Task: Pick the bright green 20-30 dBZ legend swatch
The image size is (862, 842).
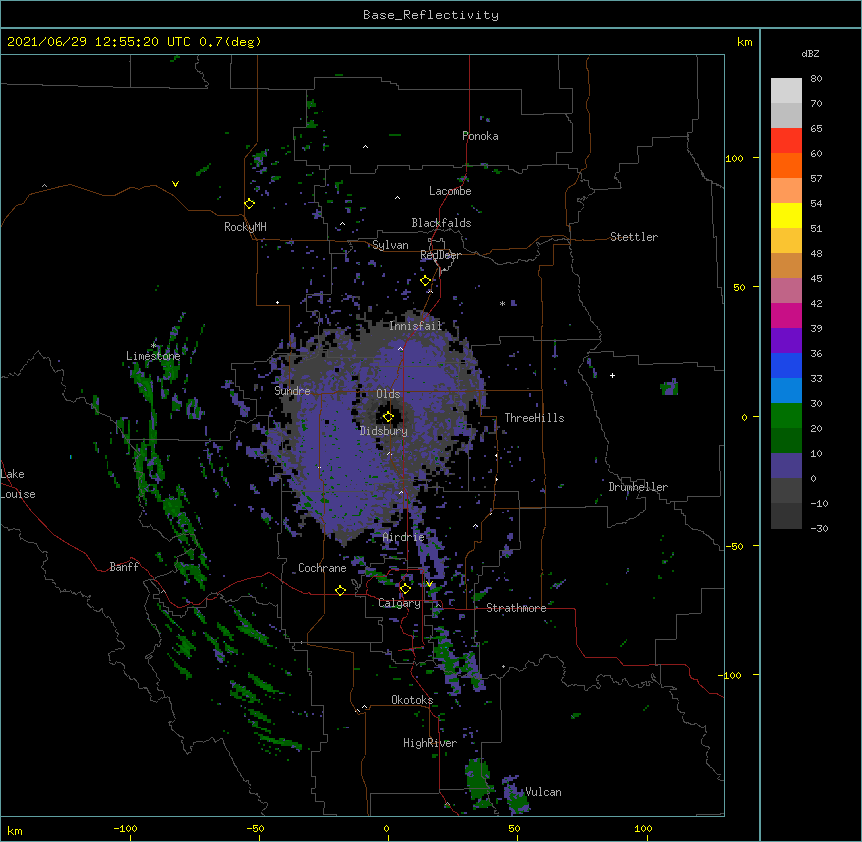Action: click(x=786, y=415)
